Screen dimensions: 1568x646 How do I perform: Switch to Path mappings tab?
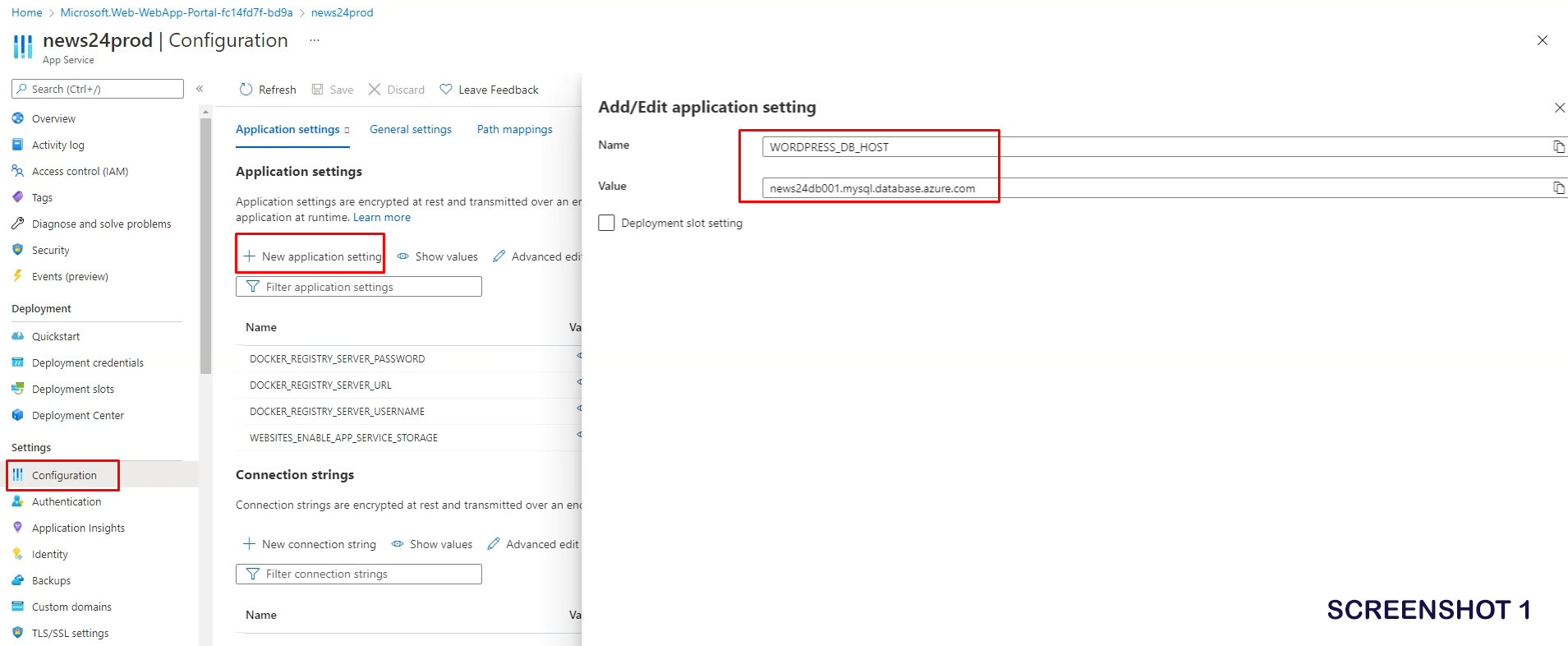514,130
